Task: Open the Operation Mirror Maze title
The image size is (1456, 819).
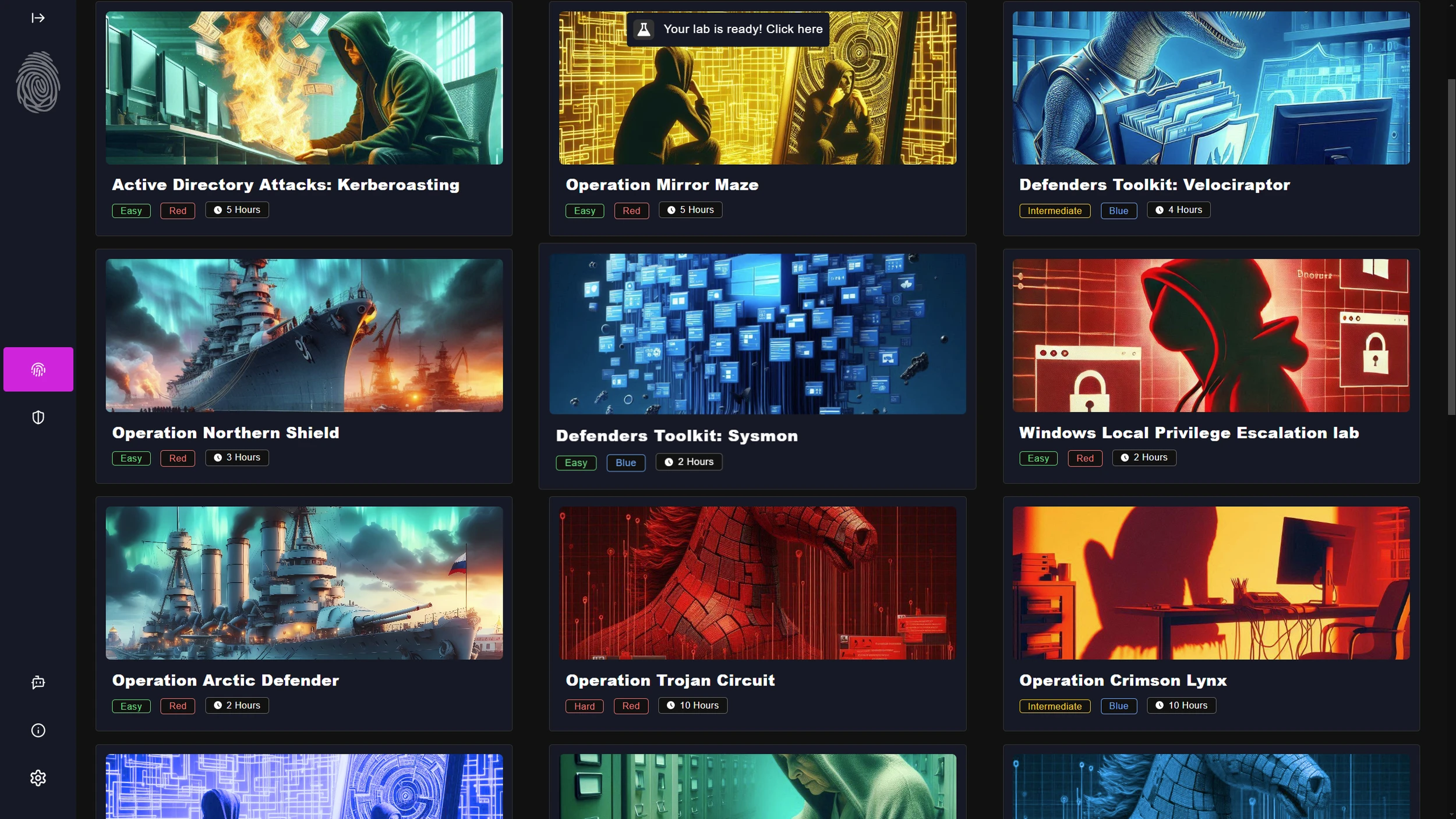Action: coord(662,185)
